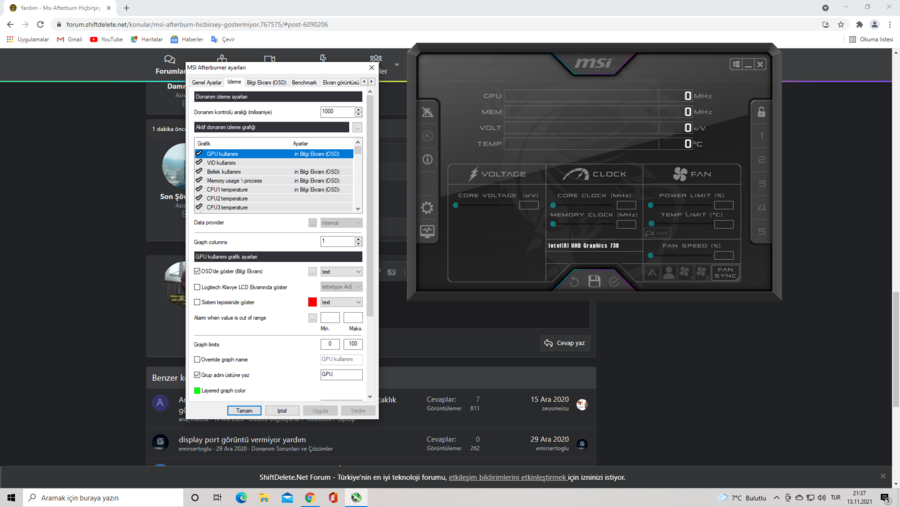Open the Data provider internal dropdown
The image size is (900, 507).
pos(341,223)
